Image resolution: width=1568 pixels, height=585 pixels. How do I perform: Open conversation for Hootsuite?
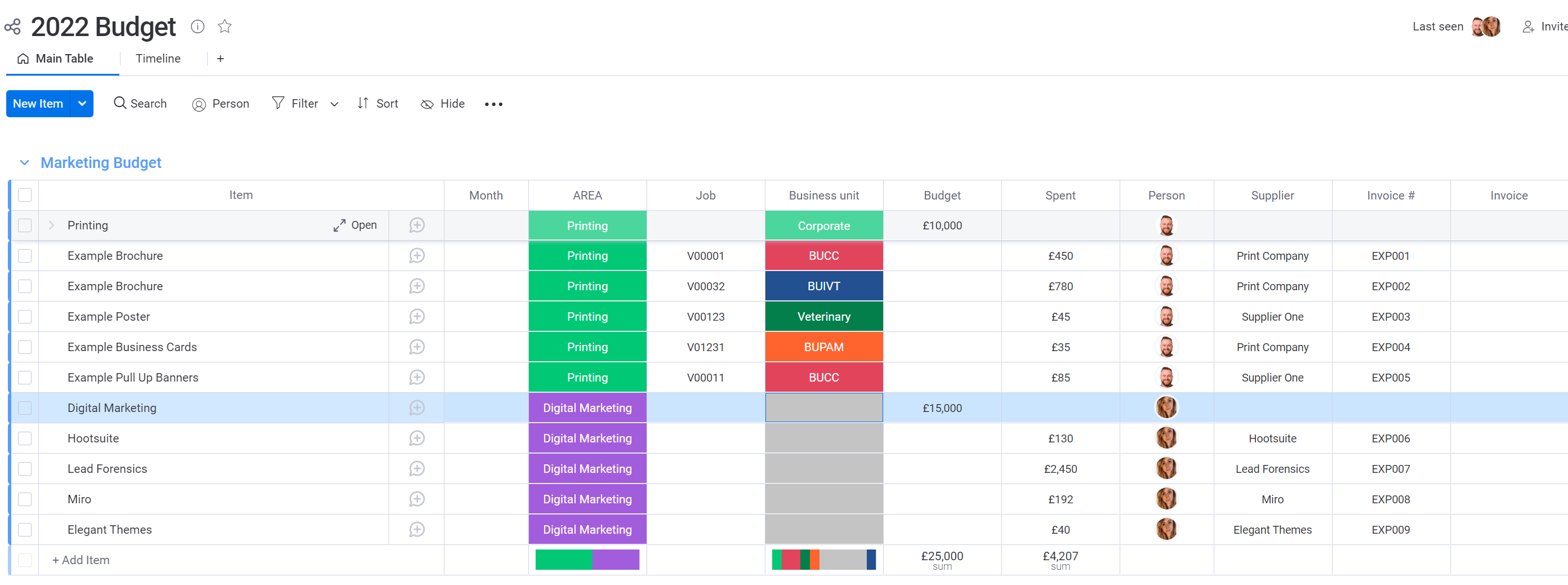click(x=417, y=438)
